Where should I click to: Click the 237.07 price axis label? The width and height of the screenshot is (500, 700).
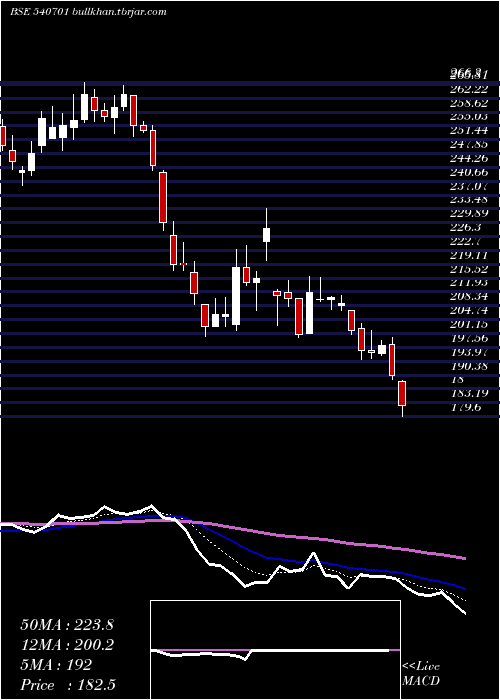[x=468, y=186]
